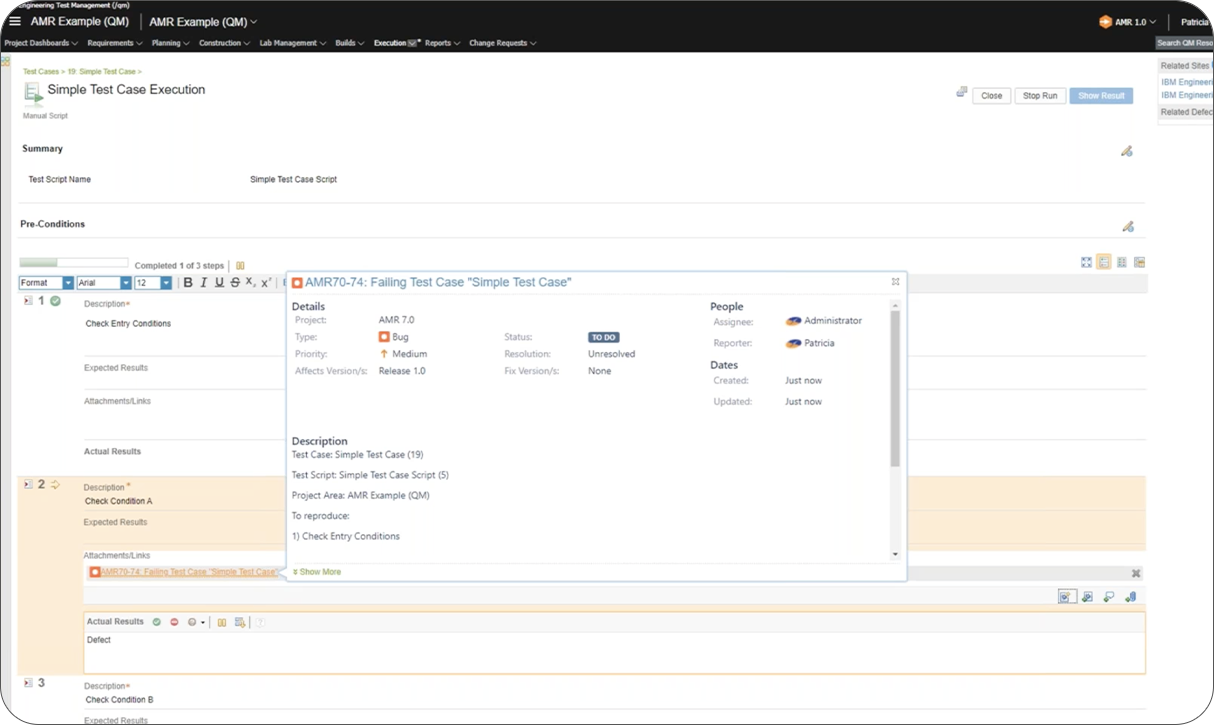This screenshot has width=1214, height=725.
Task: Apply subscript formatting
Action: [250, 283]
